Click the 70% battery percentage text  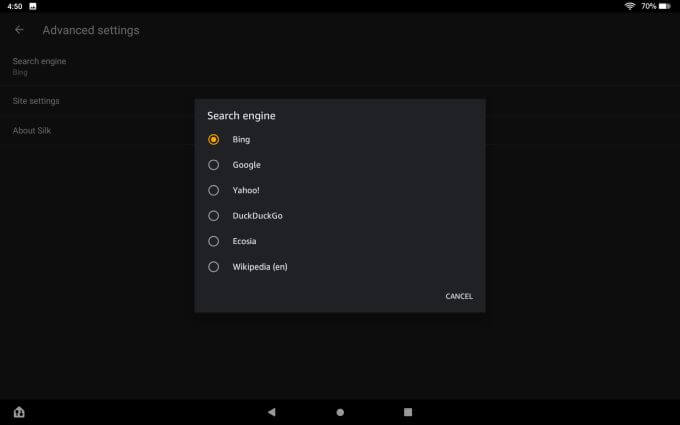tap(648, 6)
